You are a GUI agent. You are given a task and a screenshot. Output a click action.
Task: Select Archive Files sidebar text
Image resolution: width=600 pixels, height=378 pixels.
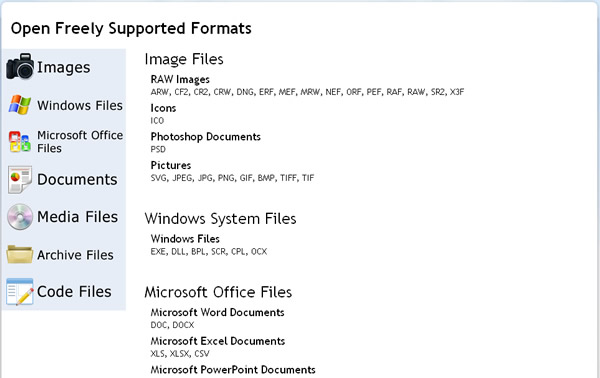pos(75,255)
